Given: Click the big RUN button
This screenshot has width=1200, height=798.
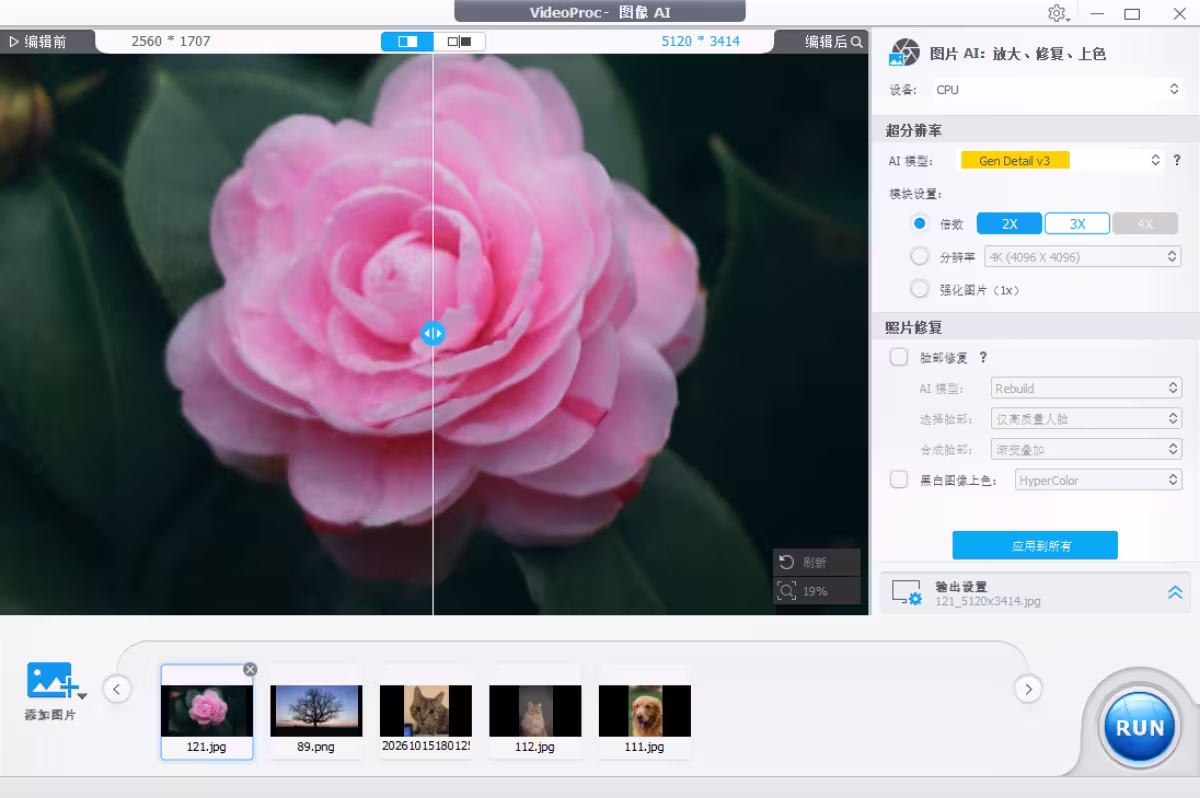Looking at the screenshot, I should coord(1140,728).
